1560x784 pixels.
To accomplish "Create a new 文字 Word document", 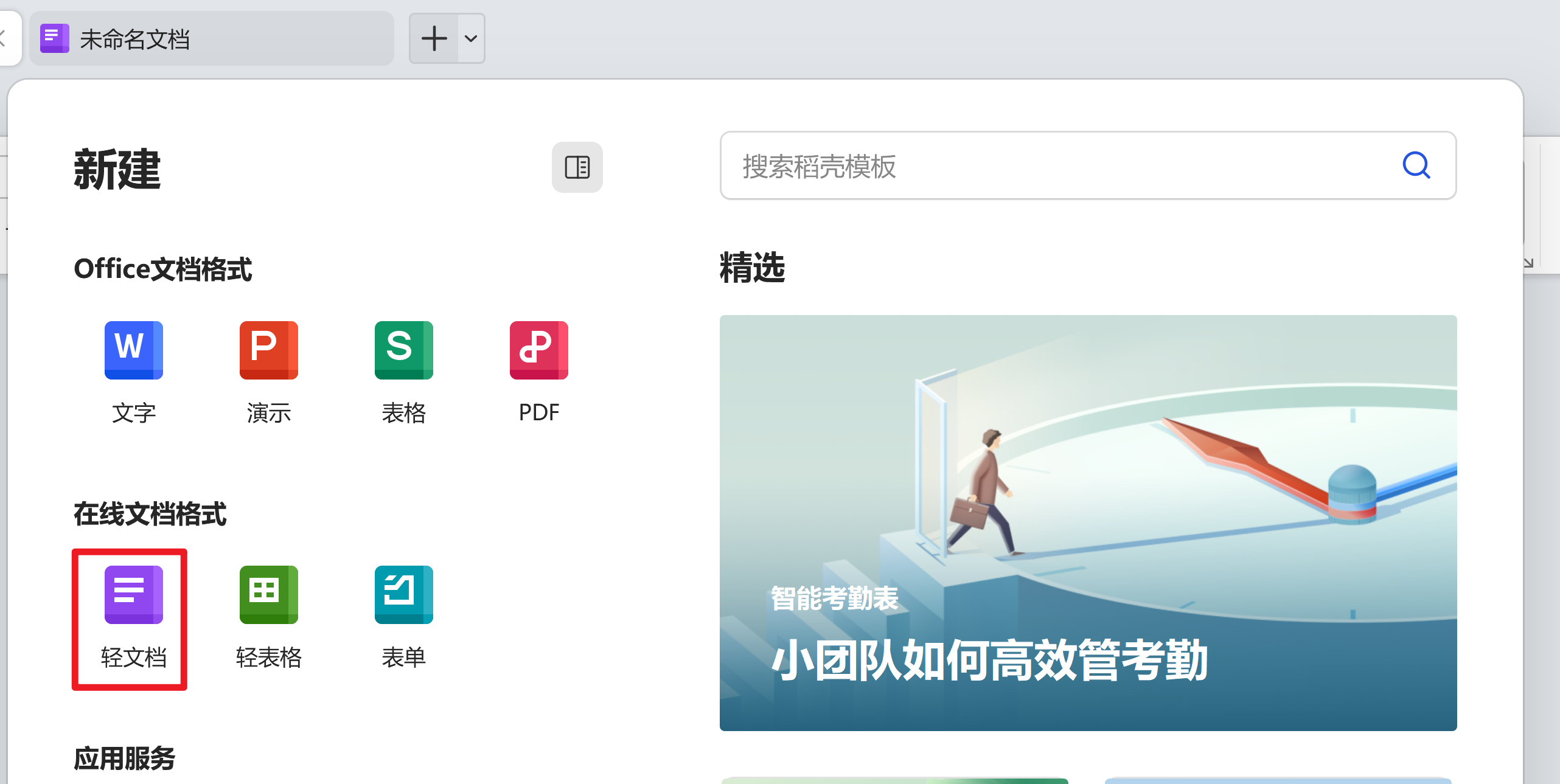I will pyautogui.click(x=133, y=350).
